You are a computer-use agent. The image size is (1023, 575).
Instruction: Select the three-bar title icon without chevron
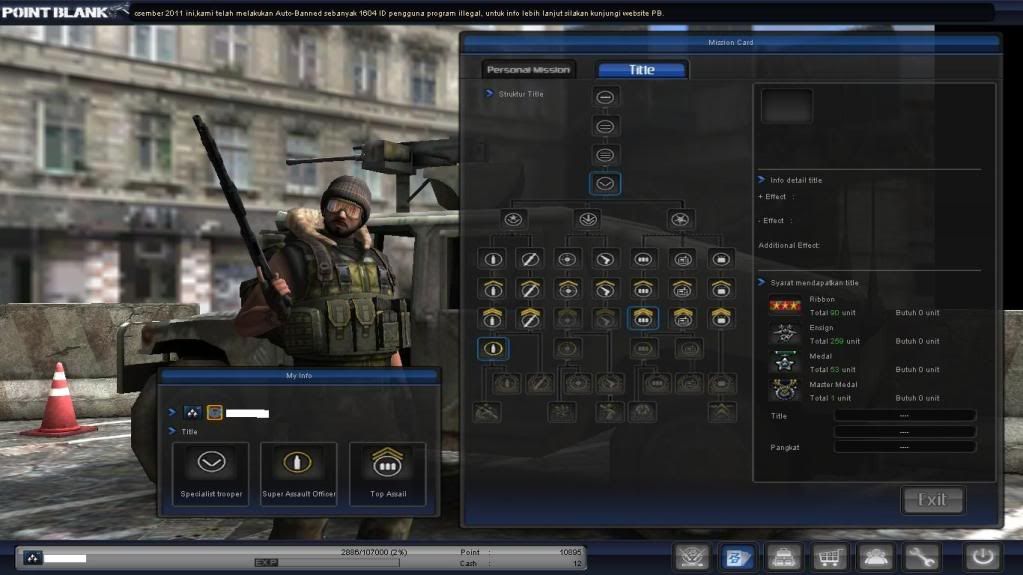coord(643,259)
